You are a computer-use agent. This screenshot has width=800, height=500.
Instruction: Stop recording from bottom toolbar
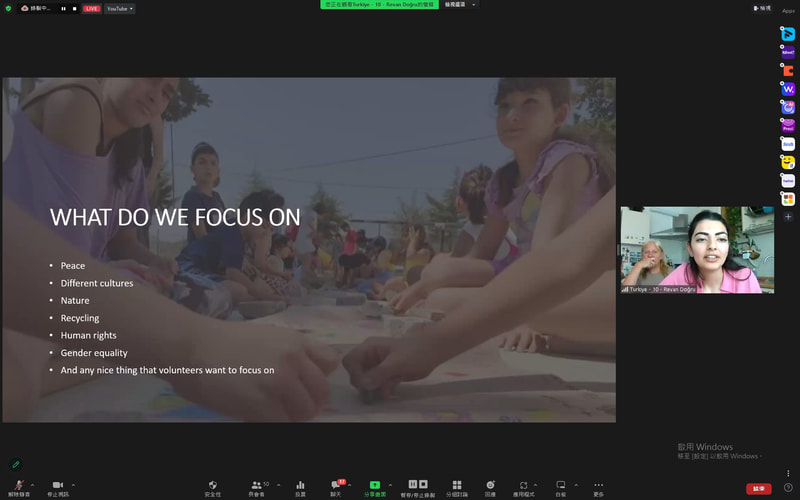click(x=423, y=484)
